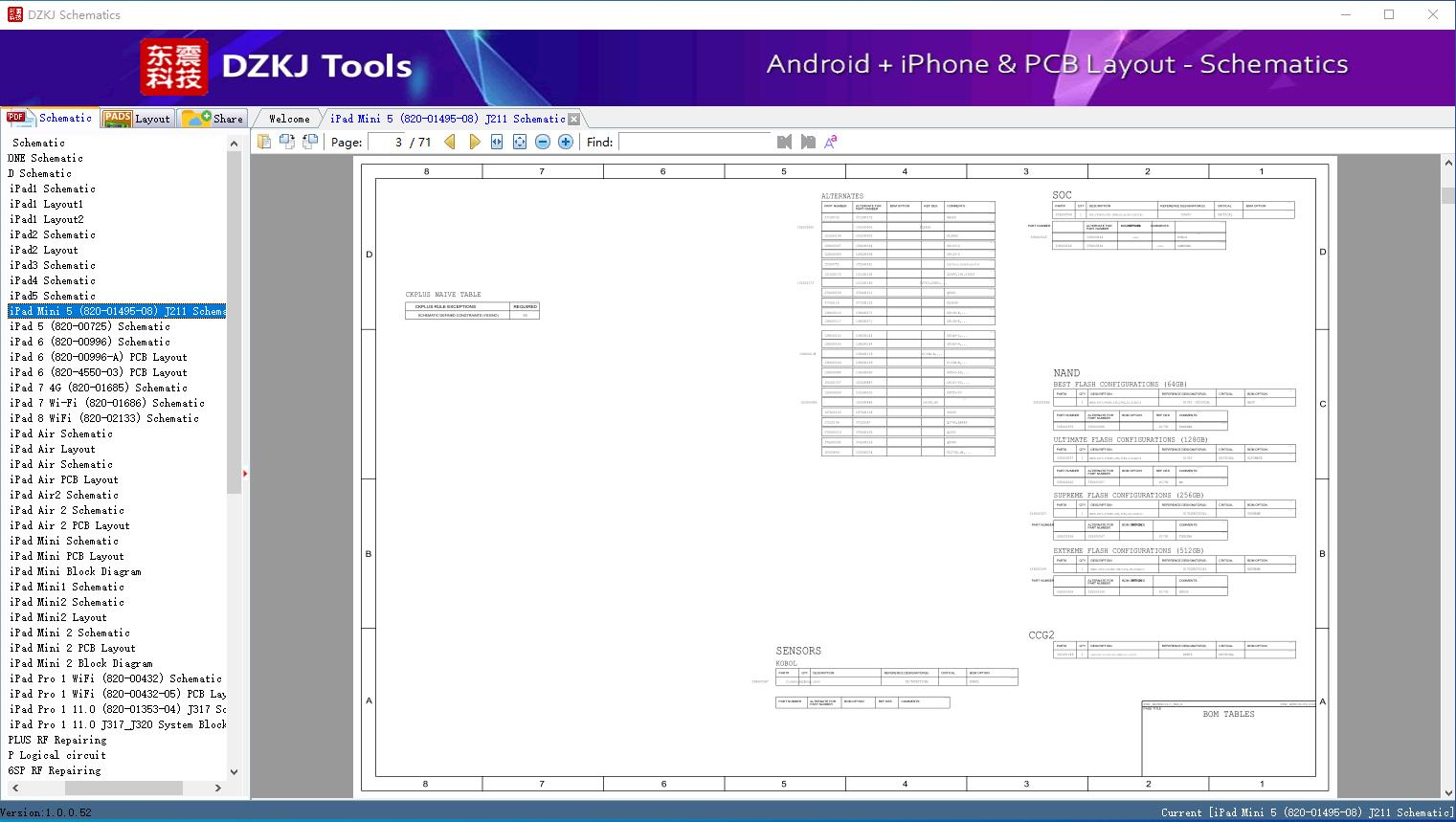Switch to the Schematic panel tab

51,118
